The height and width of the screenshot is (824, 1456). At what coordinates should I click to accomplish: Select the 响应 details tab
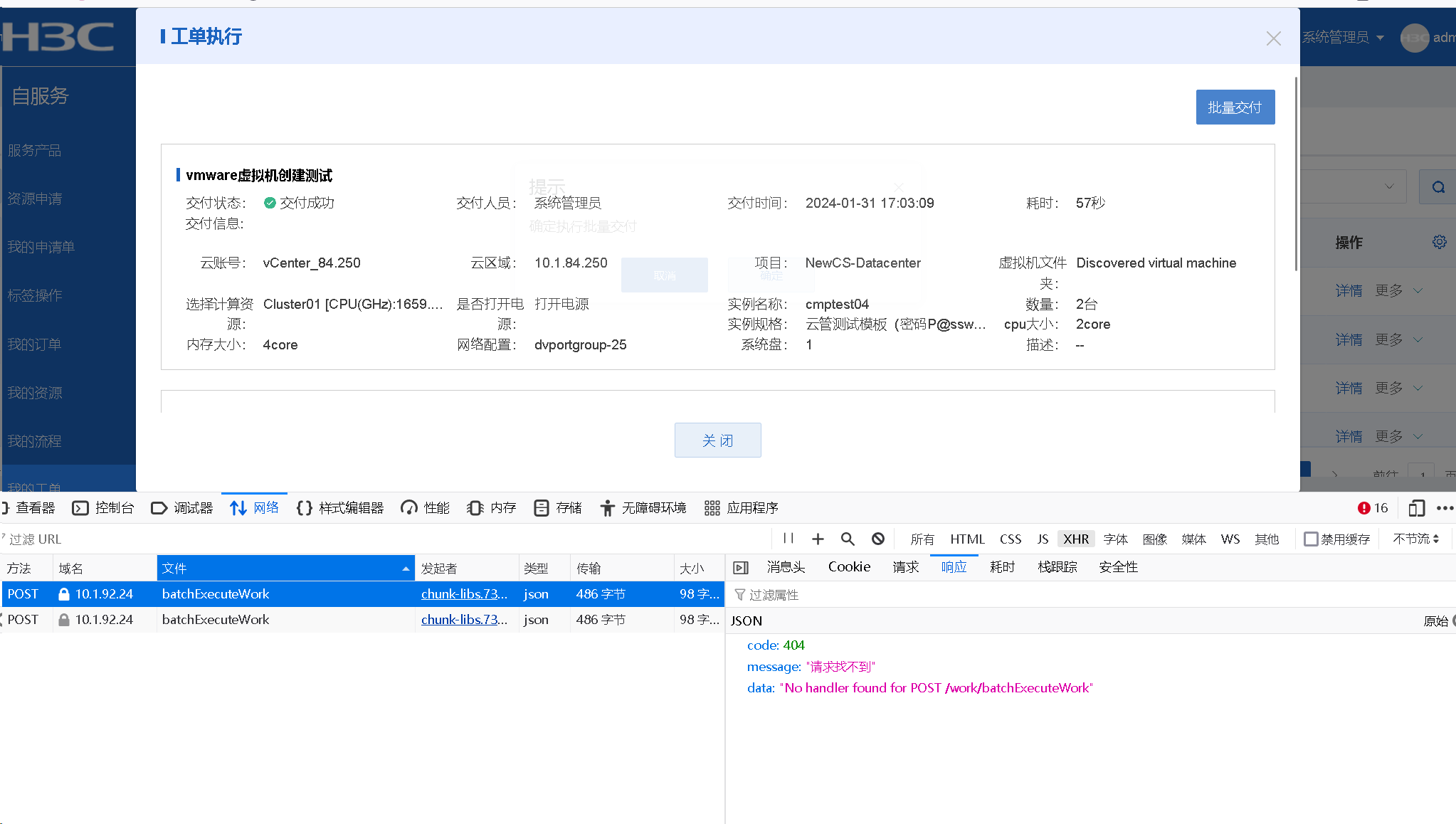tap(954, 567)
